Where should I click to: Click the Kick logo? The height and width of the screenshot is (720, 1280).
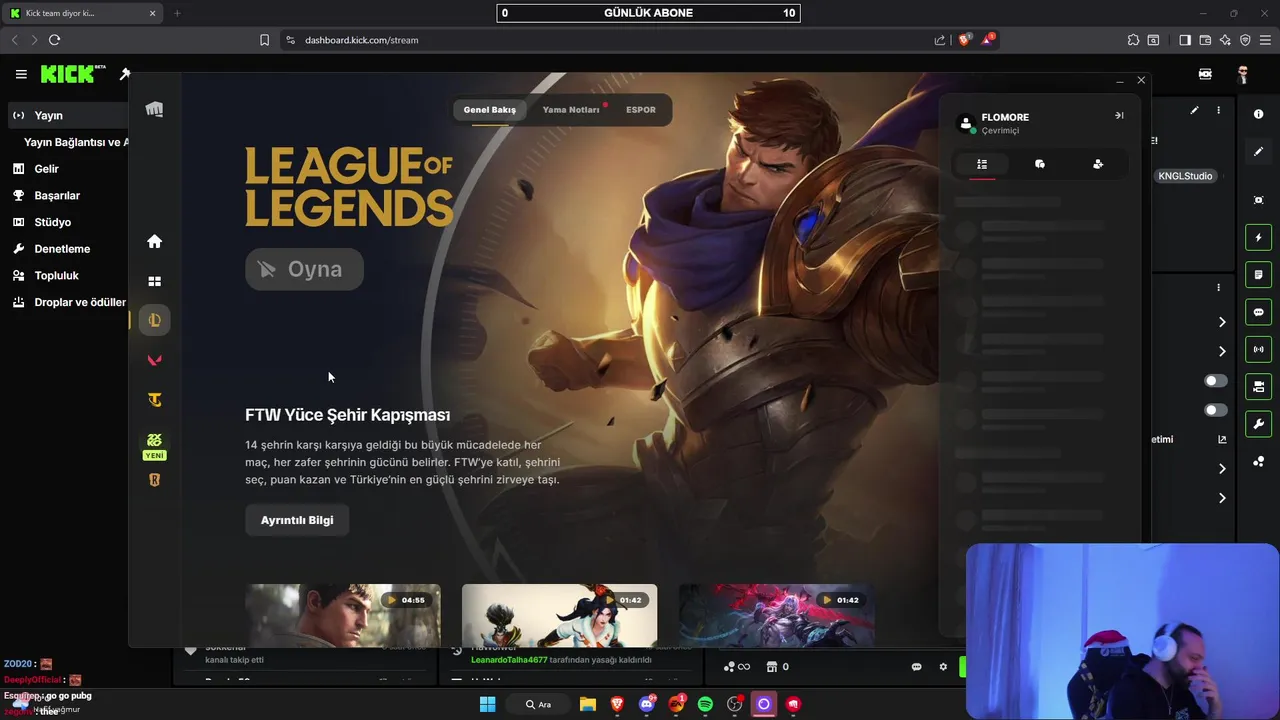coord(73,74)
